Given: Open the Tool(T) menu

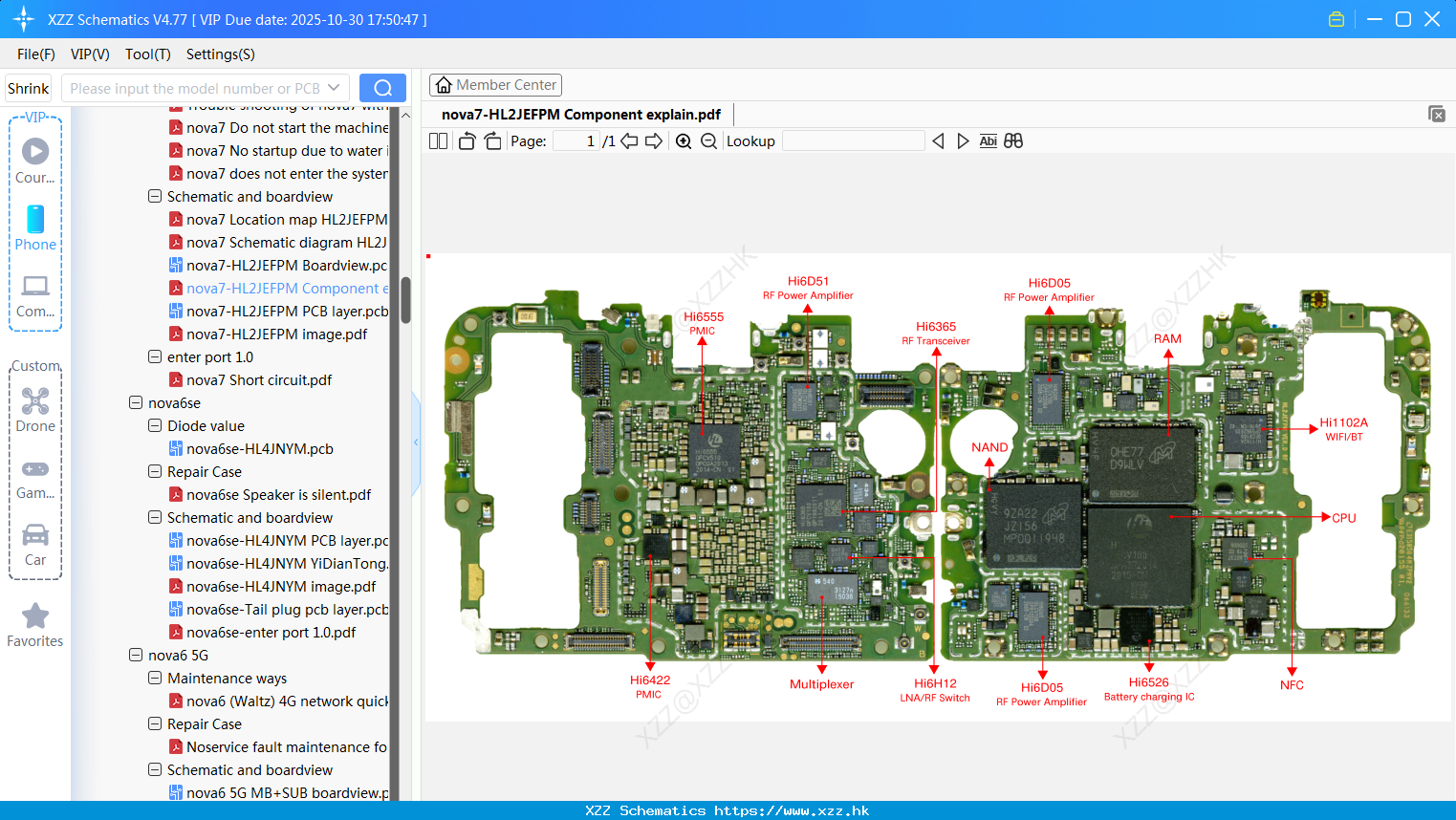Looking at the screenshot, I should point(147,54).
